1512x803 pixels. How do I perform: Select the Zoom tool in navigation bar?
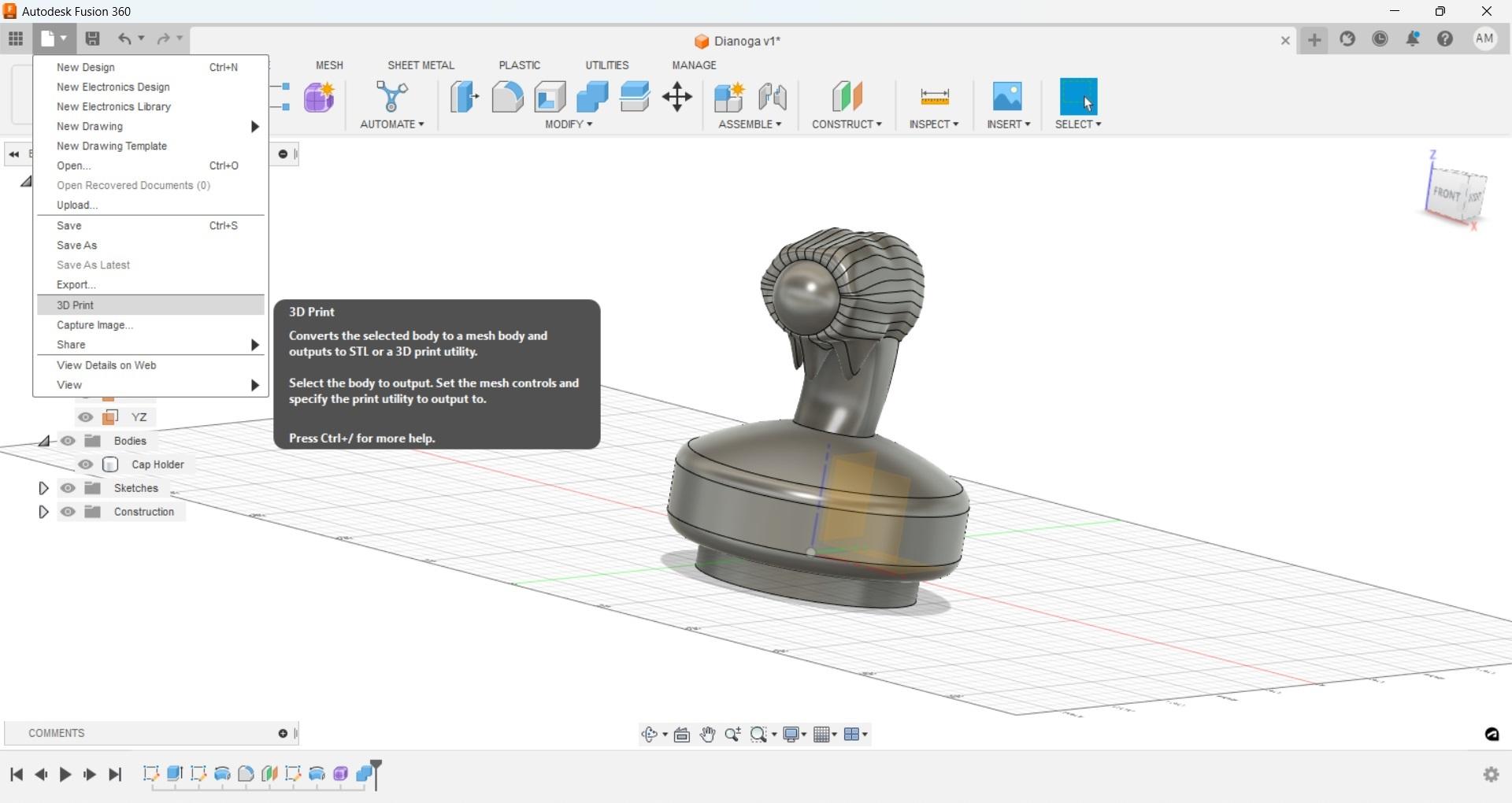(x=733, y=735)
